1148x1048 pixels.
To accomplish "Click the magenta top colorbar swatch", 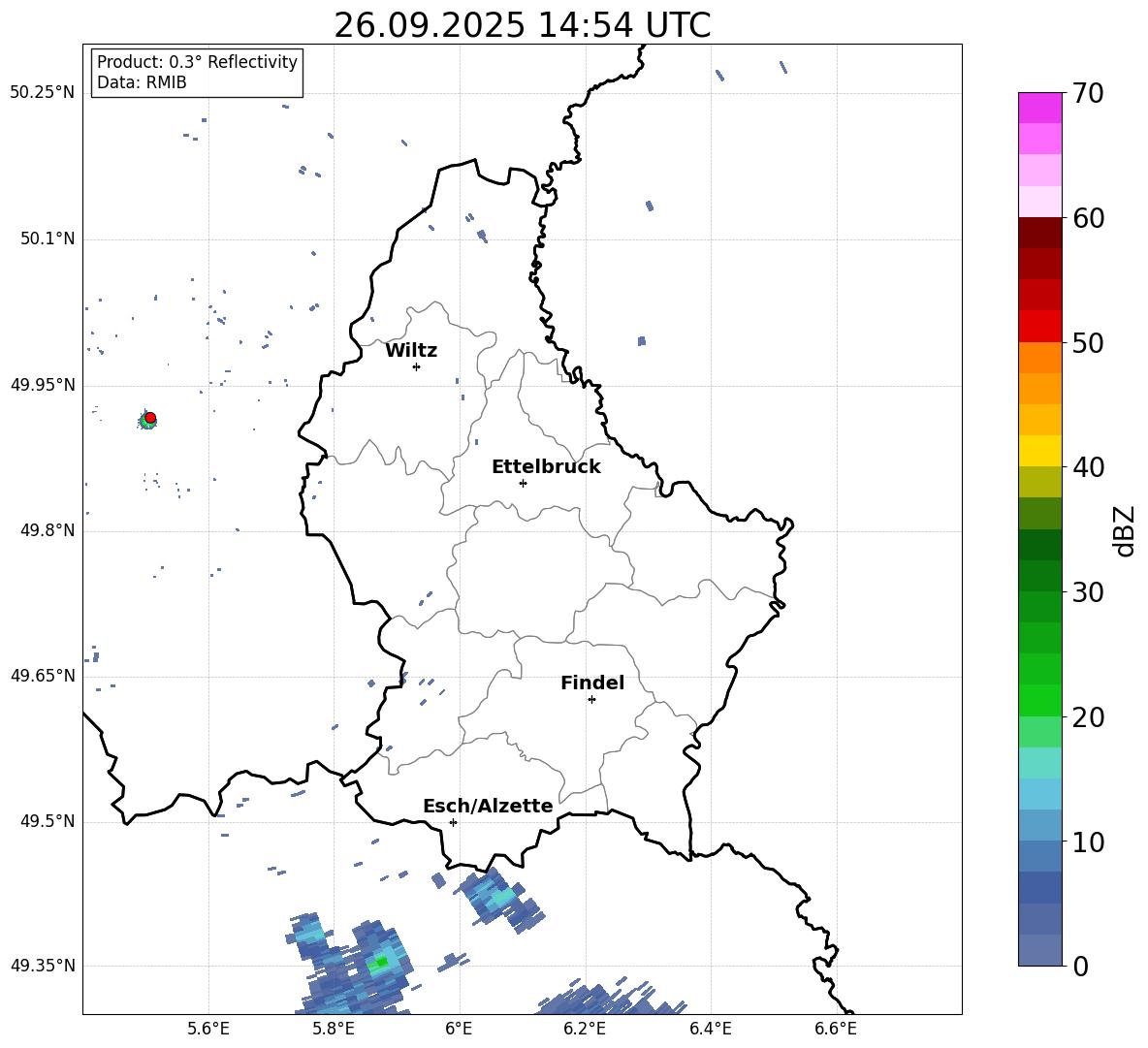I will point(1039,108).
